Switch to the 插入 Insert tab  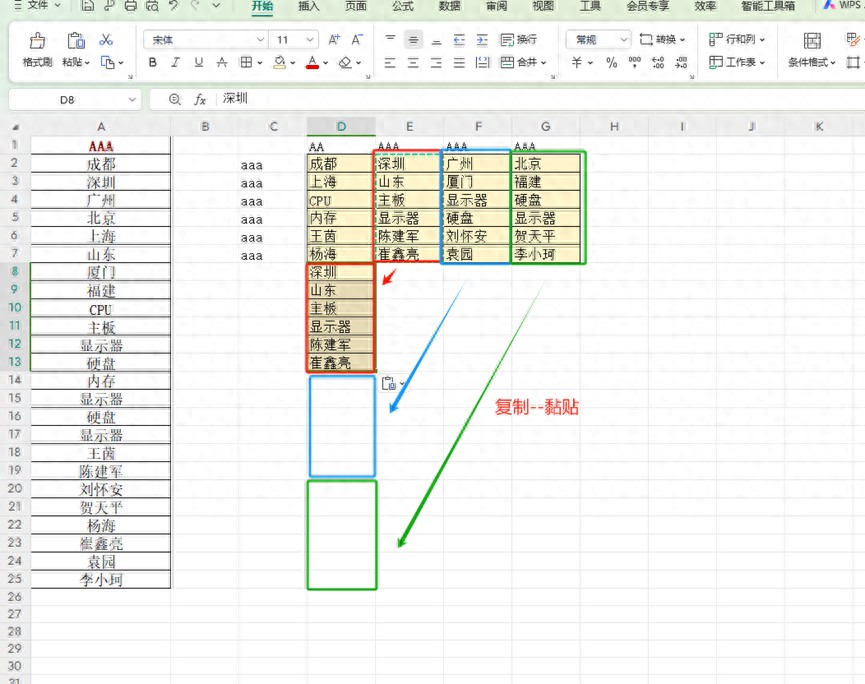point(309,6)
